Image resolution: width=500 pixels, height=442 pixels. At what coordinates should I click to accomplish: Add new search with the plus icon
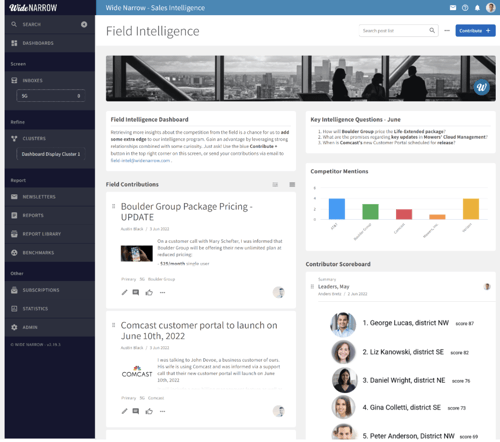84,24
